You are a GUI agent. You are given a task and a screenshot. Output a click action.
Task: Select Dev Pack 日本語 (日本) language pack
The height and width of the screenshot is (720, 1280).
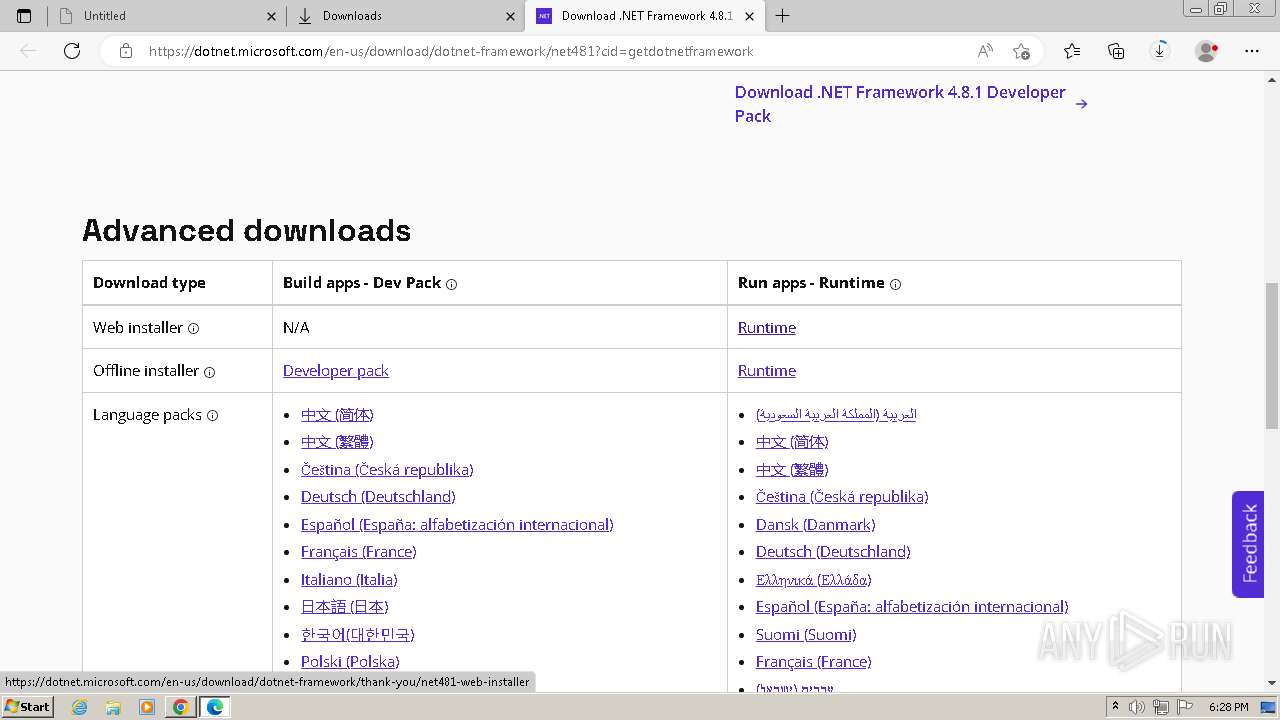click(x=344, y=606)
